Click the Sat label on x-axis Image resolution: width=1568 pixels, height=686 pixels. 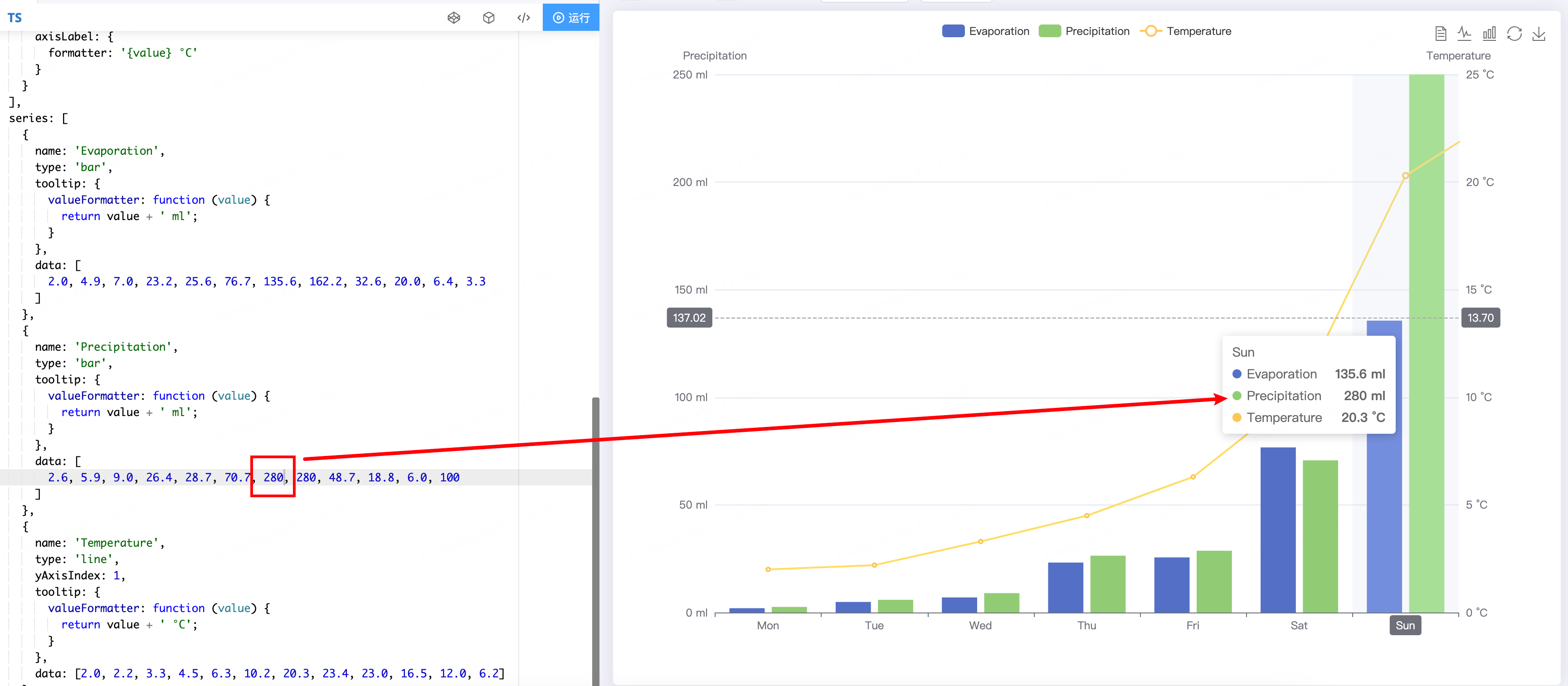1298,625
